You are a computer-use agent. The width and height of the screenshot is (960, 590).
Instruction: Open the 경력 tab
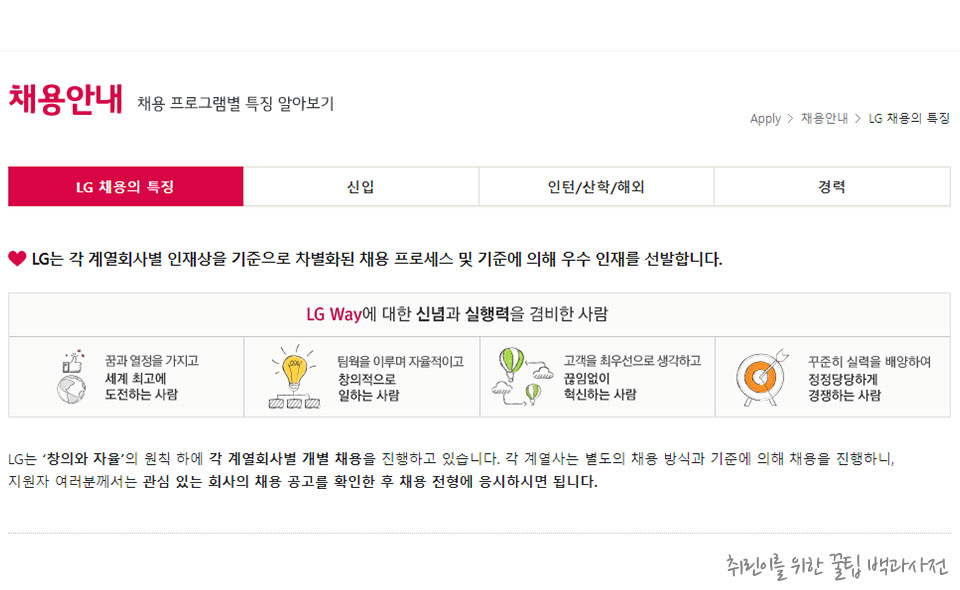(x=832, y=187)
